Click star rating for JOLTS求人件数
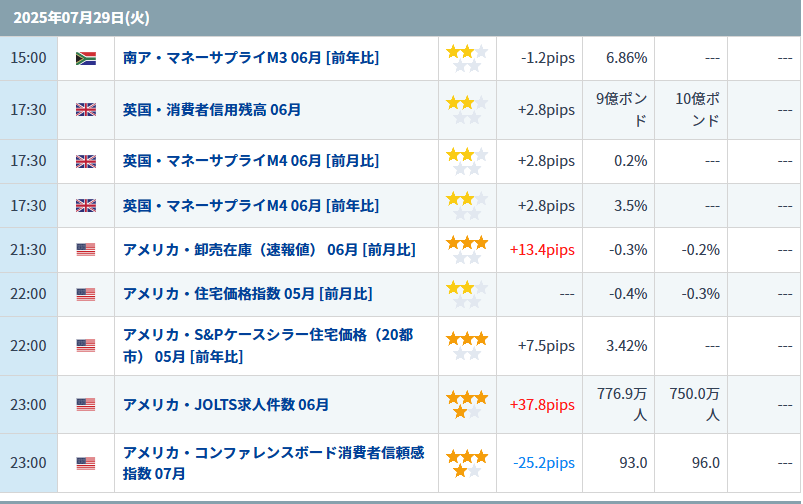This screenshot has width=803, height=504. point(467,405)
